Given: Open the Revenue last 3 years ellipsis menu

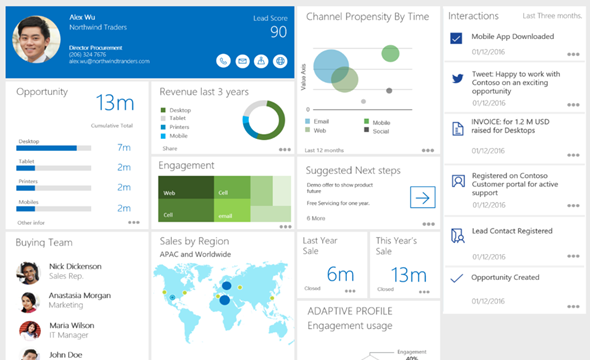Looking at the screenshot, I should [285, 149].
